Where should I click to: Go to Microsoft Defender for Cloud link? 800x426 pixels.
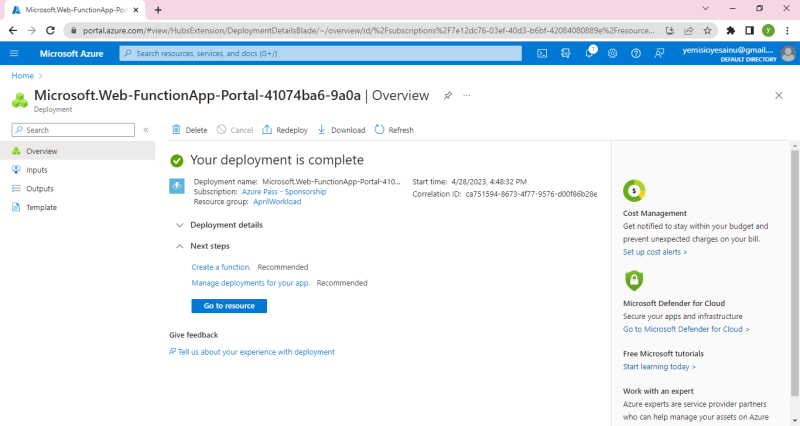click(x=686, y=329)
